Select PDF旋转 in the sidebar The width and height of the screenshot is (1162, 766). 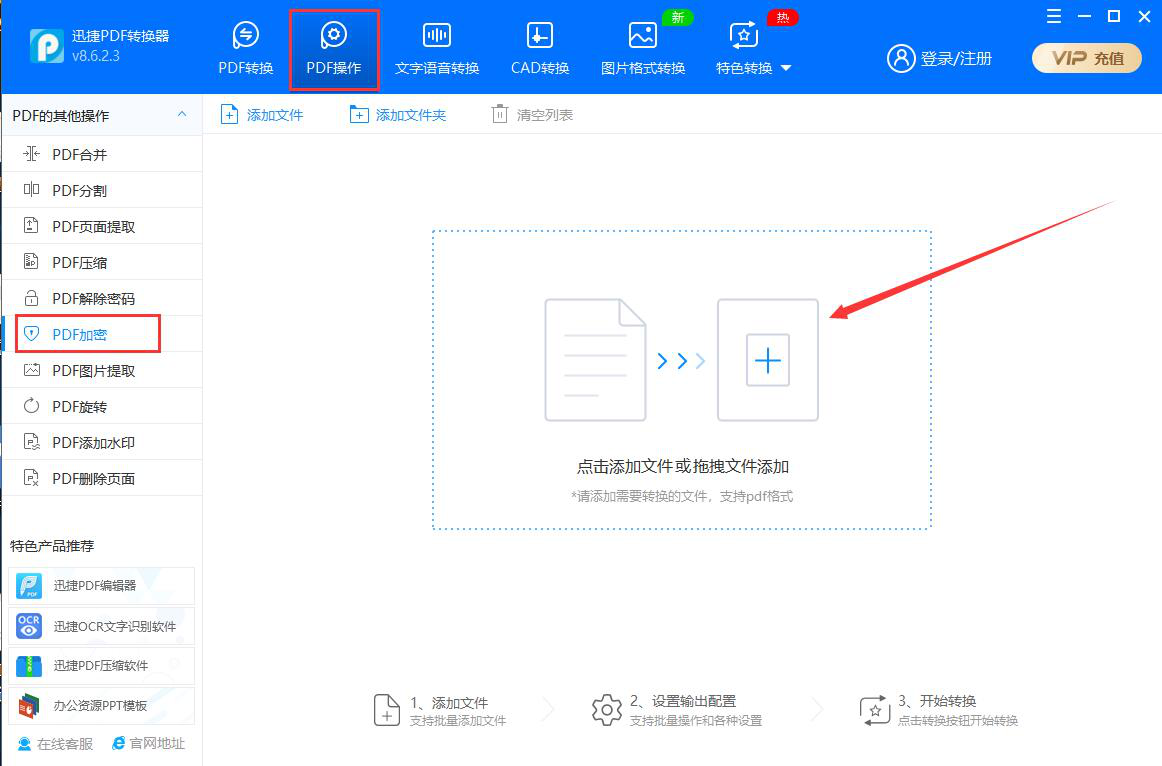tap(102, 406)
